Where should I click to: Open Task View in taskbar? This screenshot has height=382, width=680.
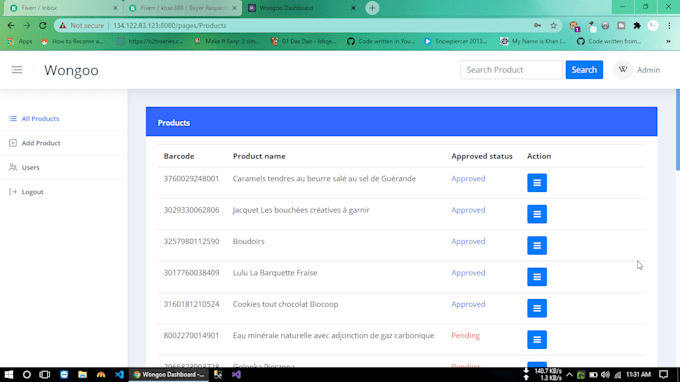point(45,375)
